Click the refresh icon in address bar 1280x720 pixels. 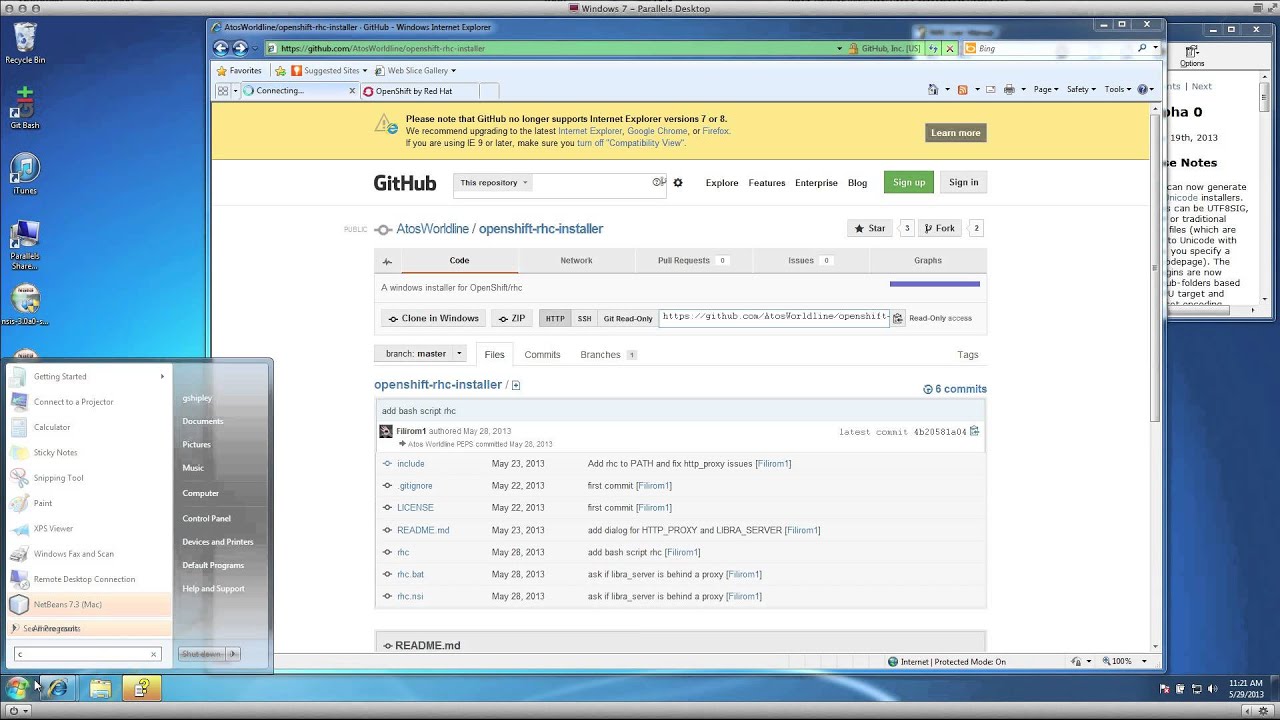(x=933, y=48)
